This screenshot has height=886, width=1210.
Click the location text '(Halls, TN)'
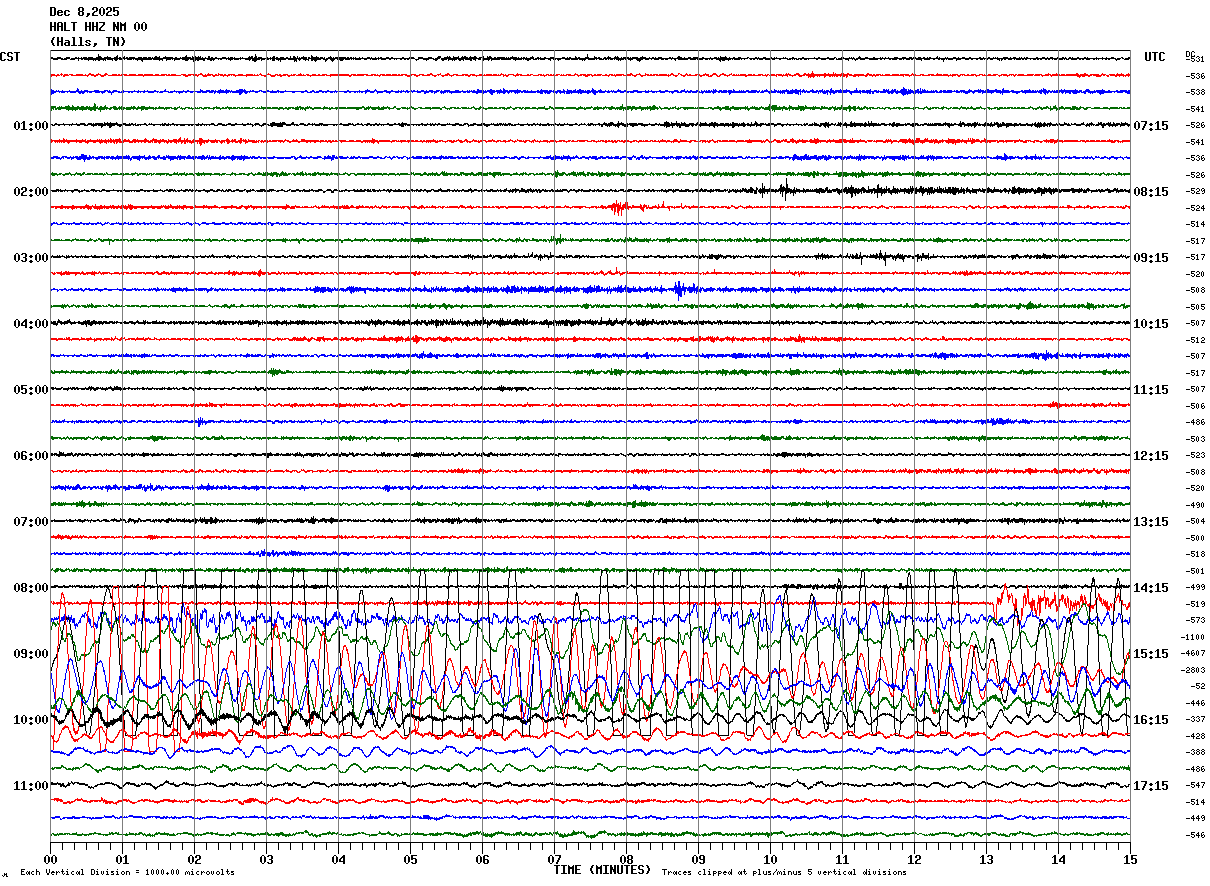(88, 42)
